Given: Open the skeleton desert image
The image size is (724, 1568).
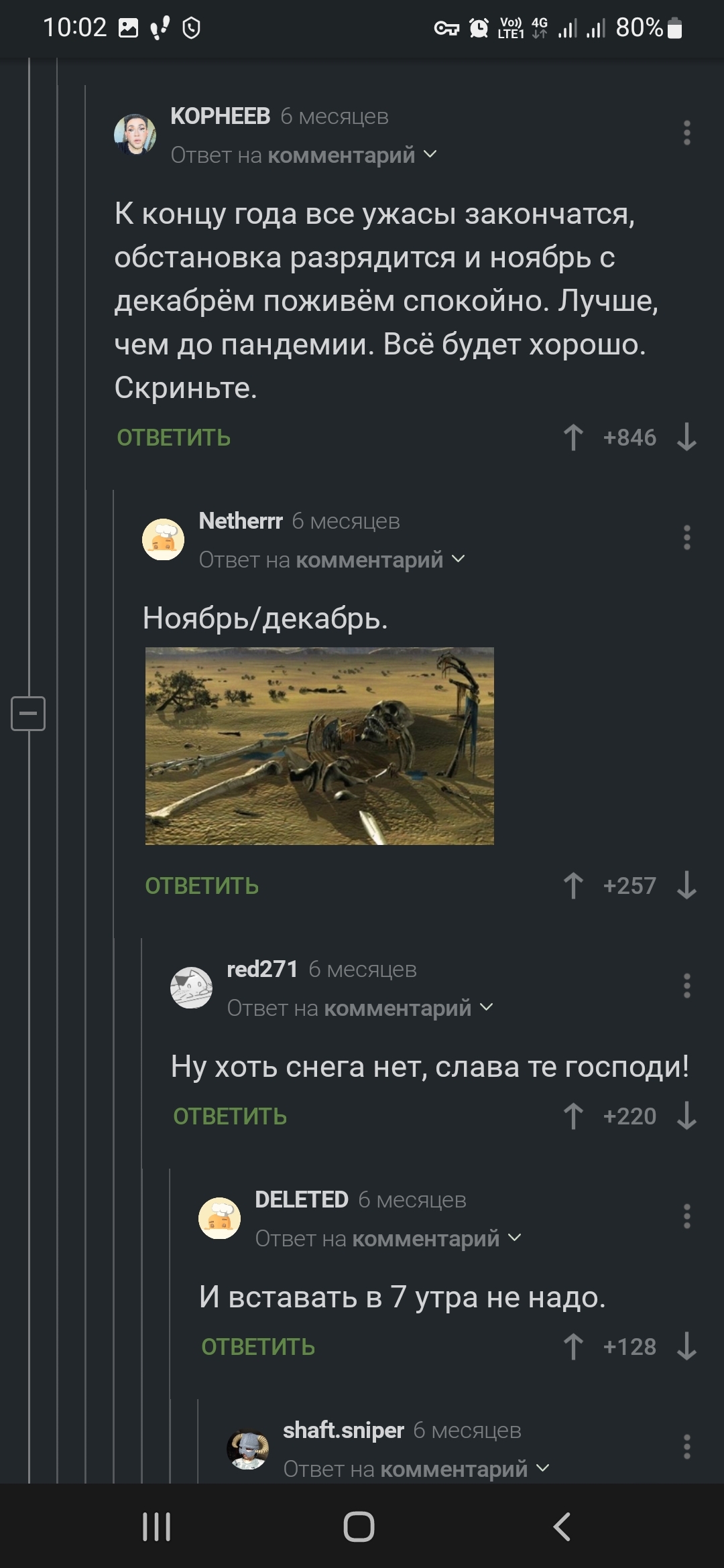Looking at the screenshot, I should (x=320, y=746).
